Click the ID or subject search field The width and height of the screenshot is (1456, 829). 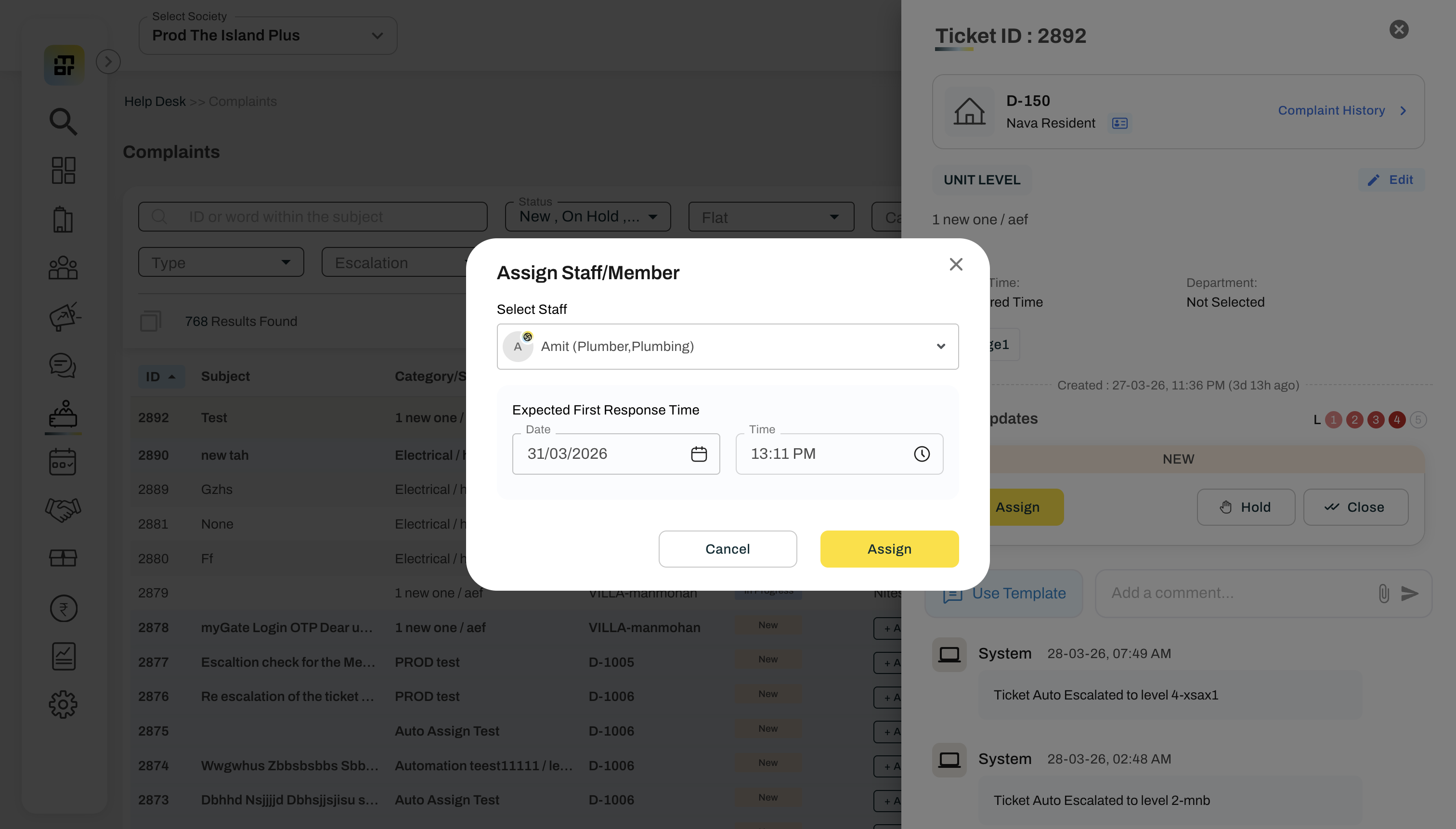tap(312, 217)
